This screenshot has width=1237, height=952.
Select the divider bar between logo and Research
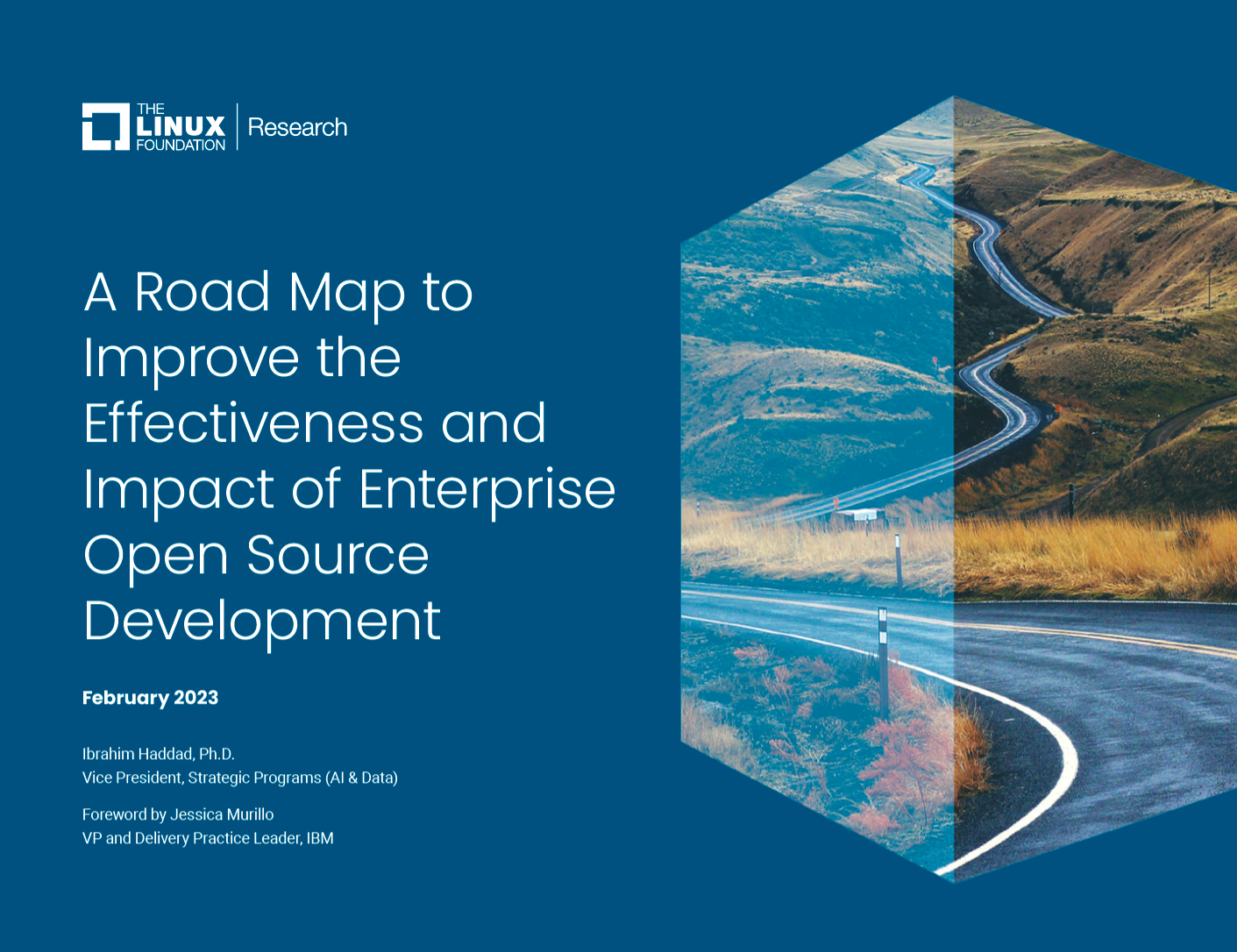pos(236,125)
